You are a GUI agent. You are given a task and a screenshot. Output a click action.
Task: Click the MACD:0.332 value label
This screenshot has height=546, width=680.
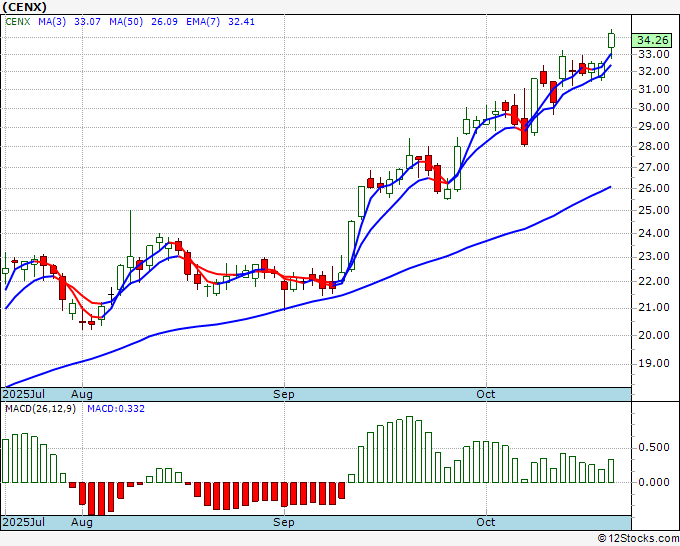(115, 408)
